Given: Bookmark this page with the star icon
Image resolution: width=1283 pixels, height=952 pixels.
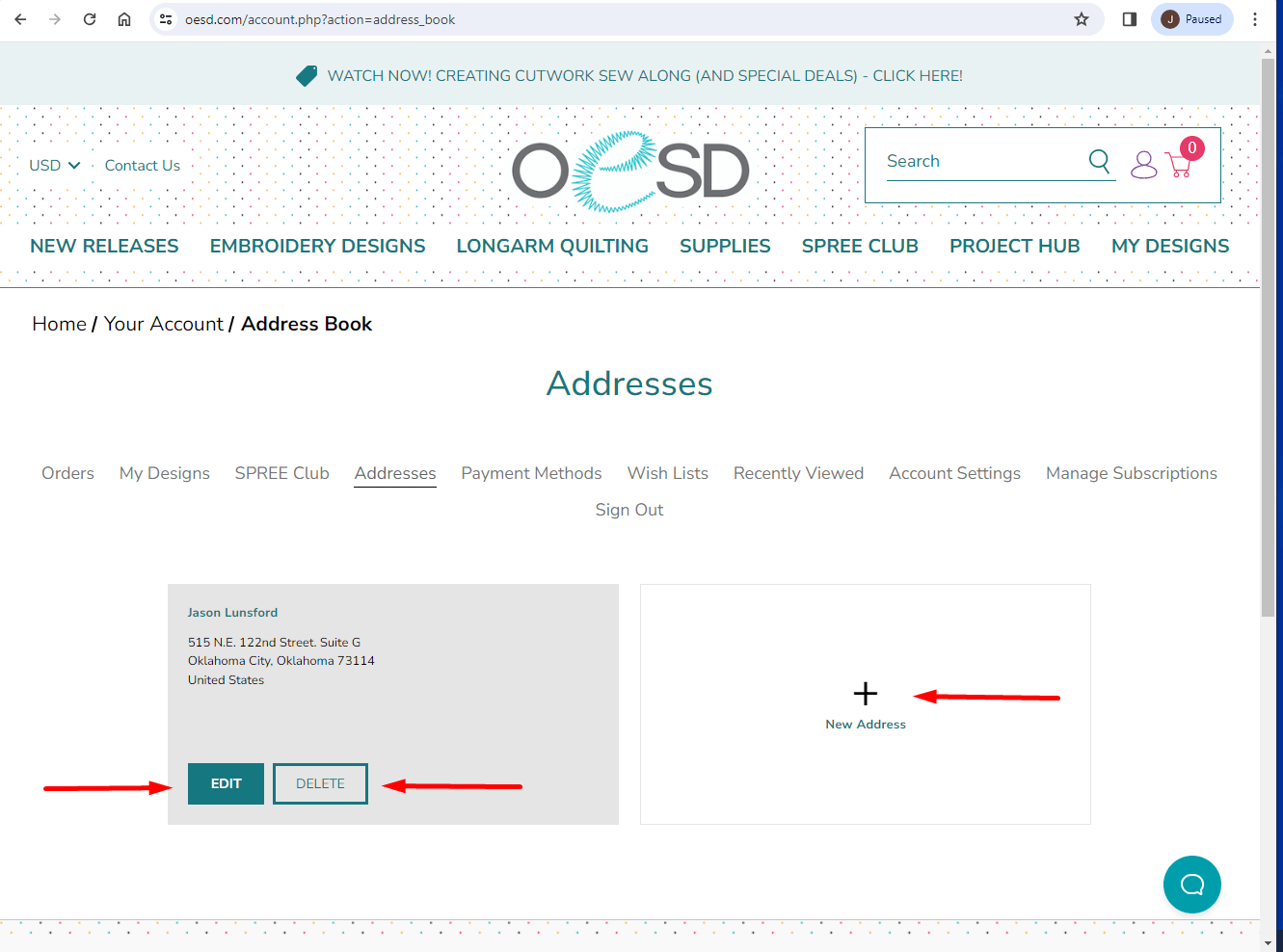Looking at the screenshot, I should click(1082, 19).
